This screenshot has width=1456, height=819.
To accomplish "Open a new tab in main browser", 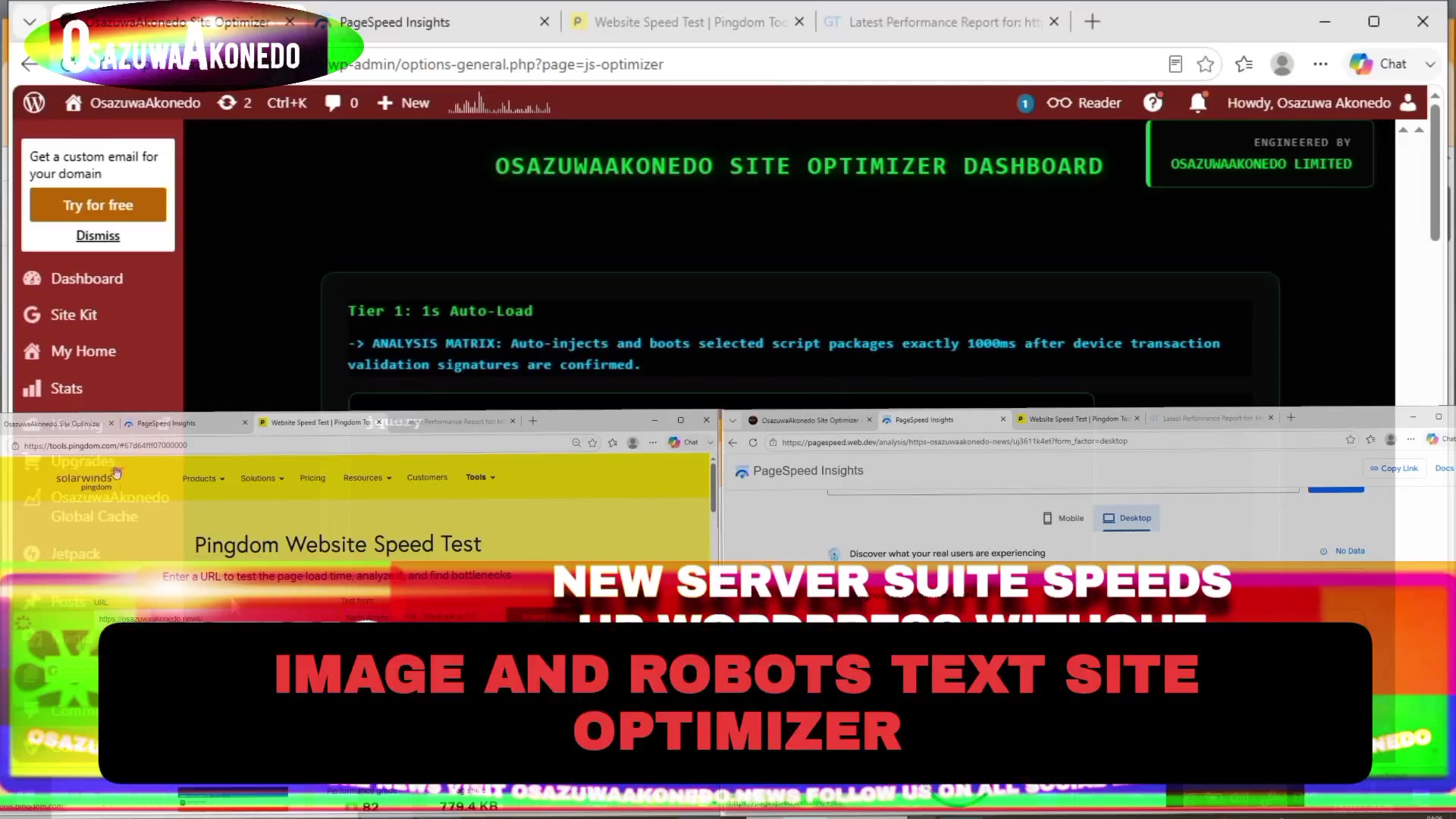I will pos(1092,22).
